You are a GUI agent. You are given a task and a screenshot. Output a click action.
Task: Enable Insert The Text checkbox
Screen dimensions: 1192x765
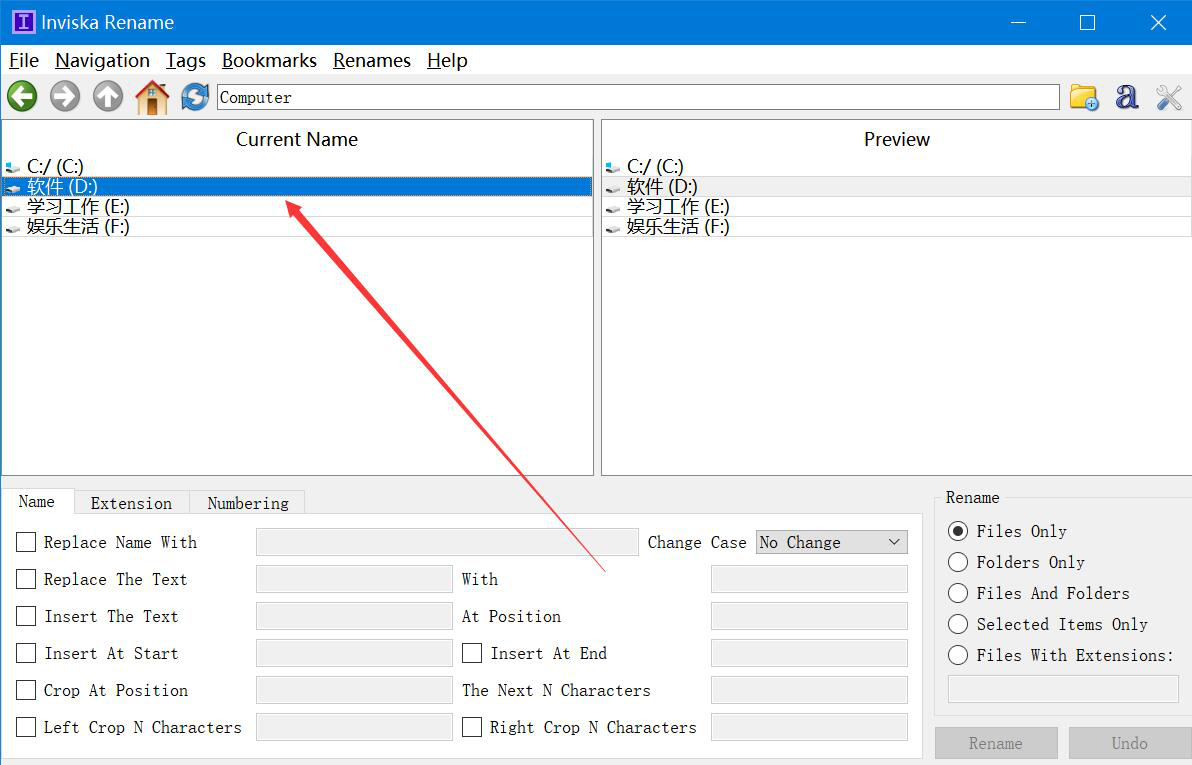coord(26,616)
